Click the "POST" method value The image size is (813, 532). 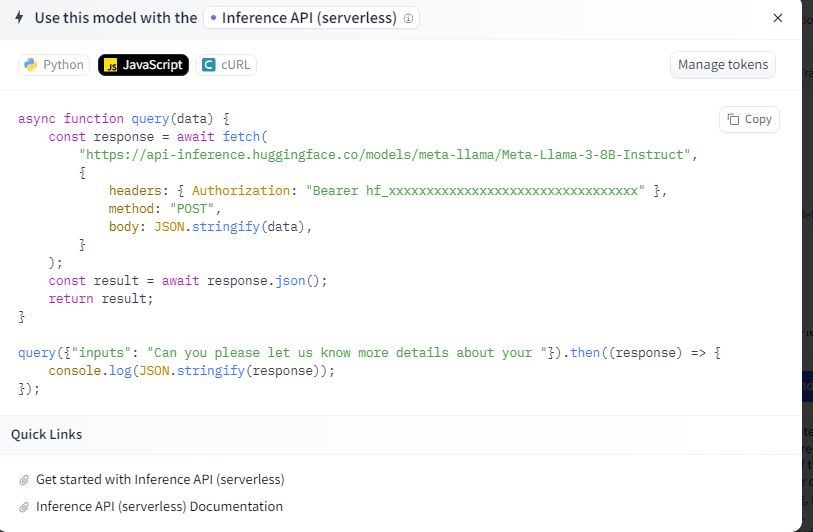tap(192, 209)
